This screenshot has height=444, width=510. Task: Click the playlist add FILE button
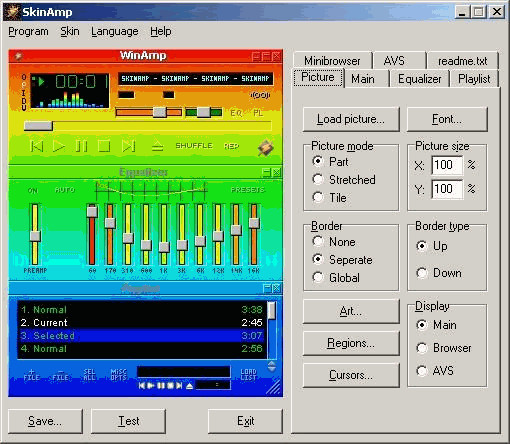pos(32,375)
